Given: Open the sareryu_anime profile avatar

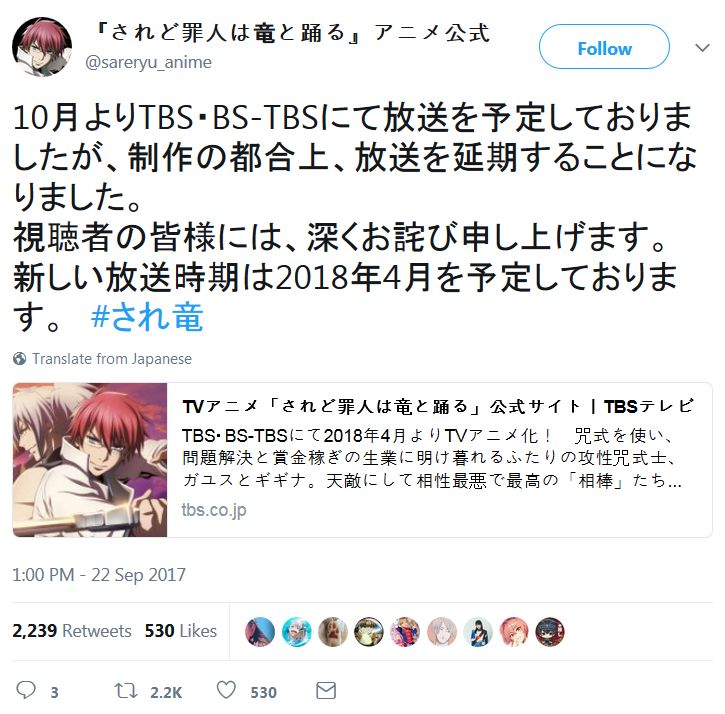Looking at the screenshot, I should [42, 47].
